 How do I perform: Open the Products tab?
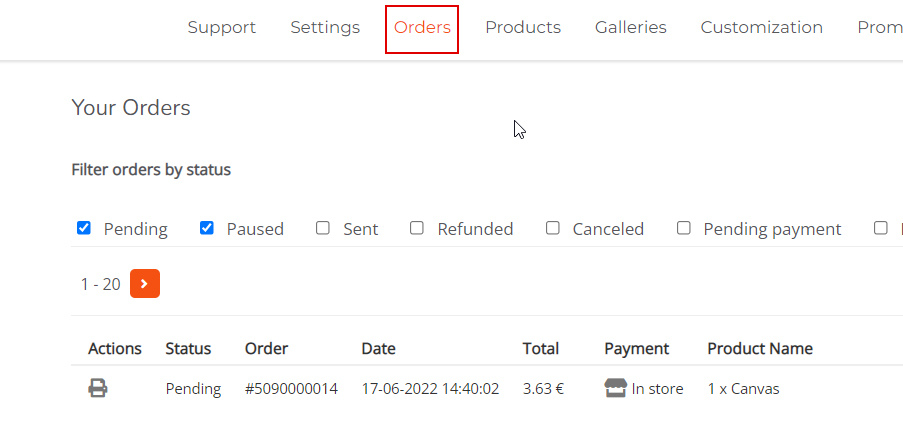(x=523, y=28)
